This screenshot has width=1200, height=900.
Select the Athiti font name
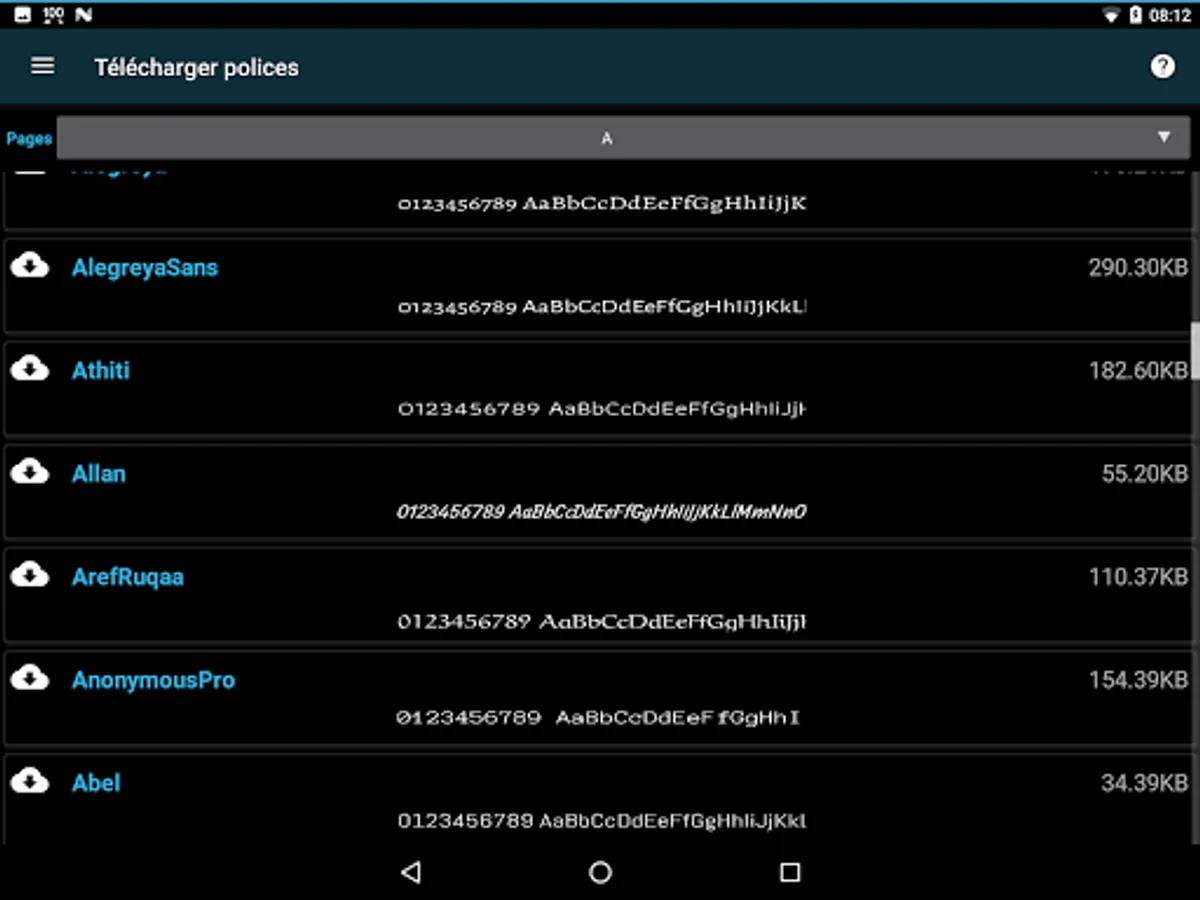(101, 371)
